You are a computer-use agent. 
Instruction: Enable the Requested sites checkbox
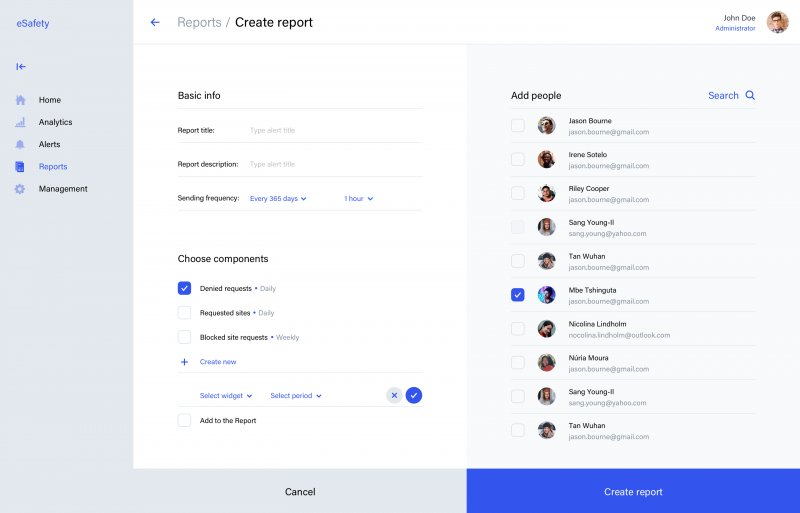pyautogui.click(x=184, y=312)
